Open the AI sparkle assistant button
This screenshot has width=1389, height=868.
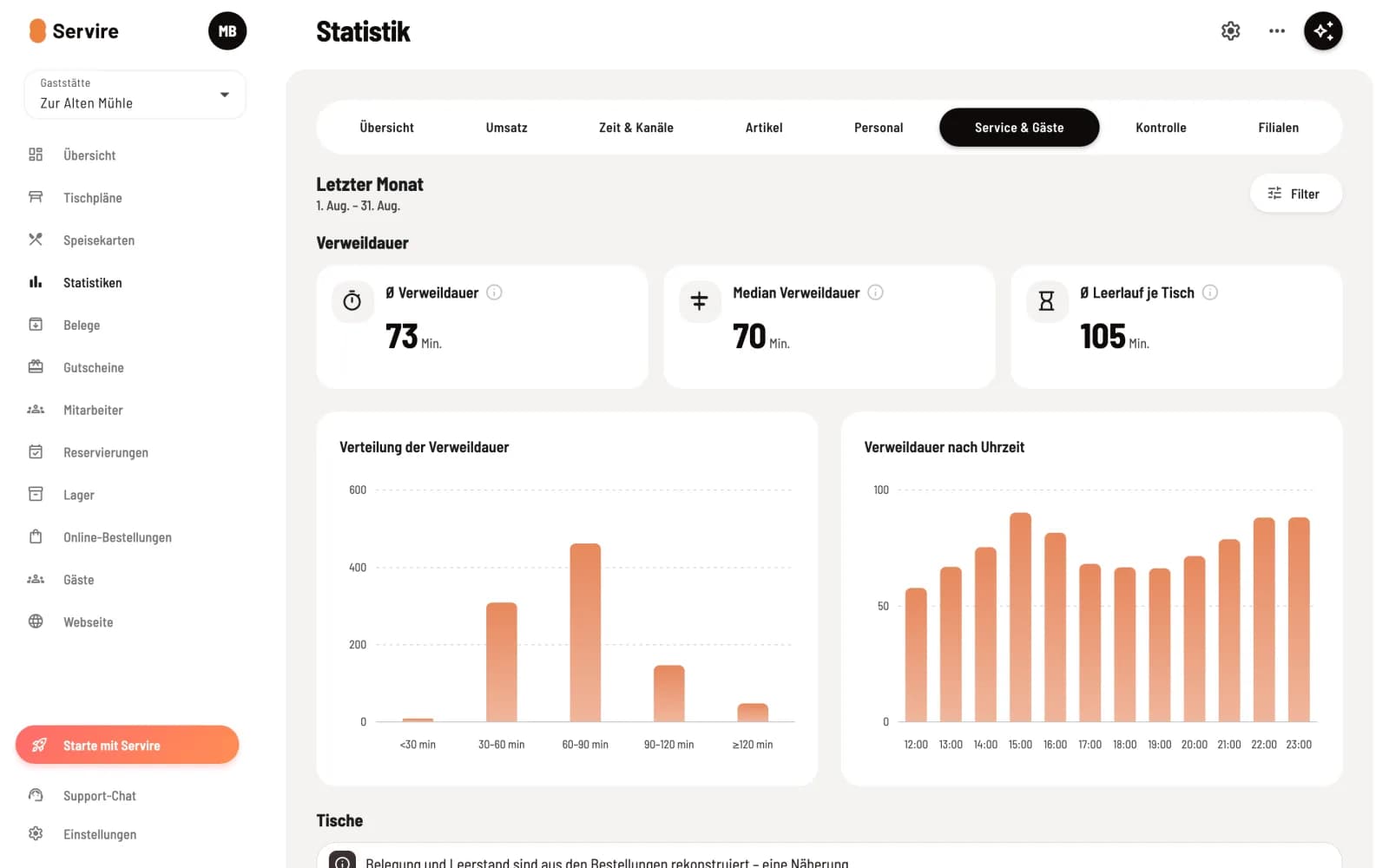(1323, 31)
